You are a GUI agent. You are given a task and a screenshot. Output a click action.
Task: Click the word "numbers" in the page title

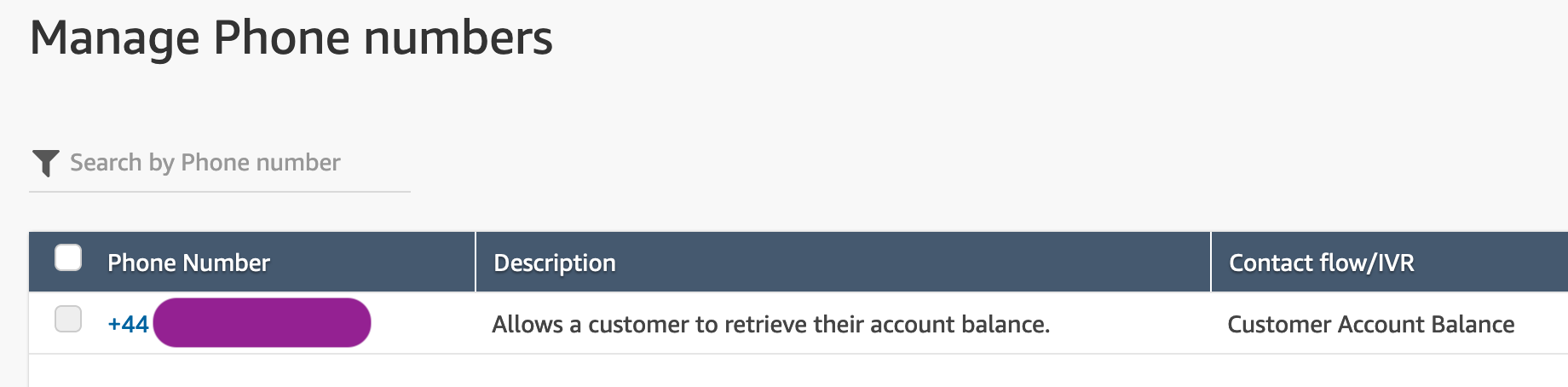458,38
